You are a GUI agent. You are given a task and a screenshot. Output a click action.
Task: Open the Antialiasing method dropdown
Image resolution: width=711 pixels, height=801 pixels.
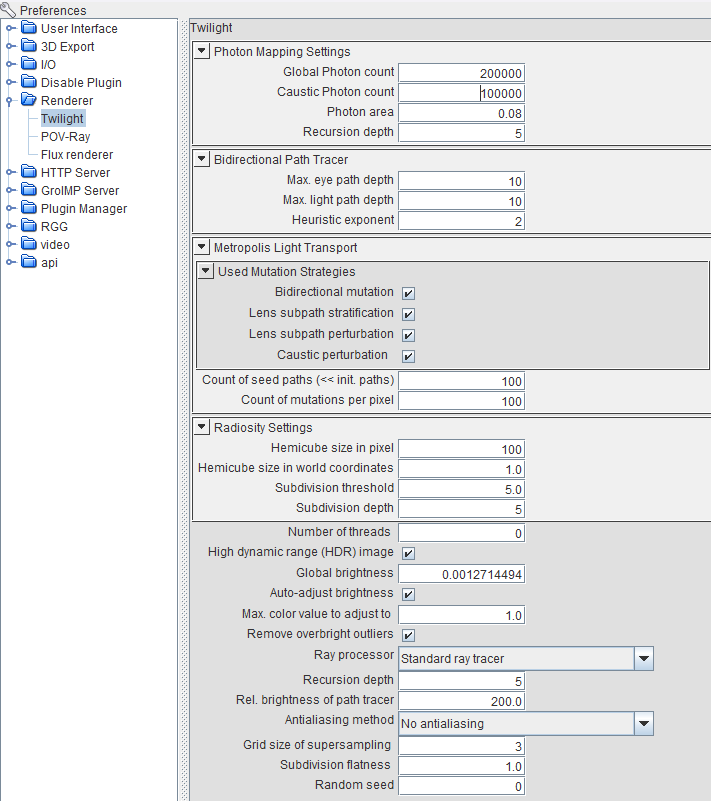coord(644,722)
